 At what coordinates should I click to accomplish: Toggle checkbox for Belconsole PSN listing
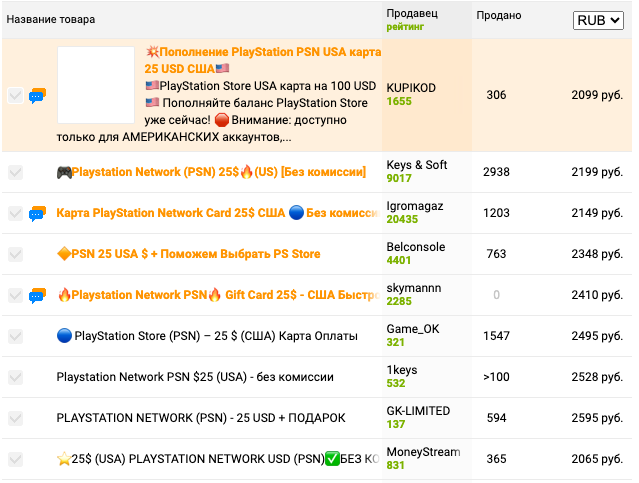15,254
